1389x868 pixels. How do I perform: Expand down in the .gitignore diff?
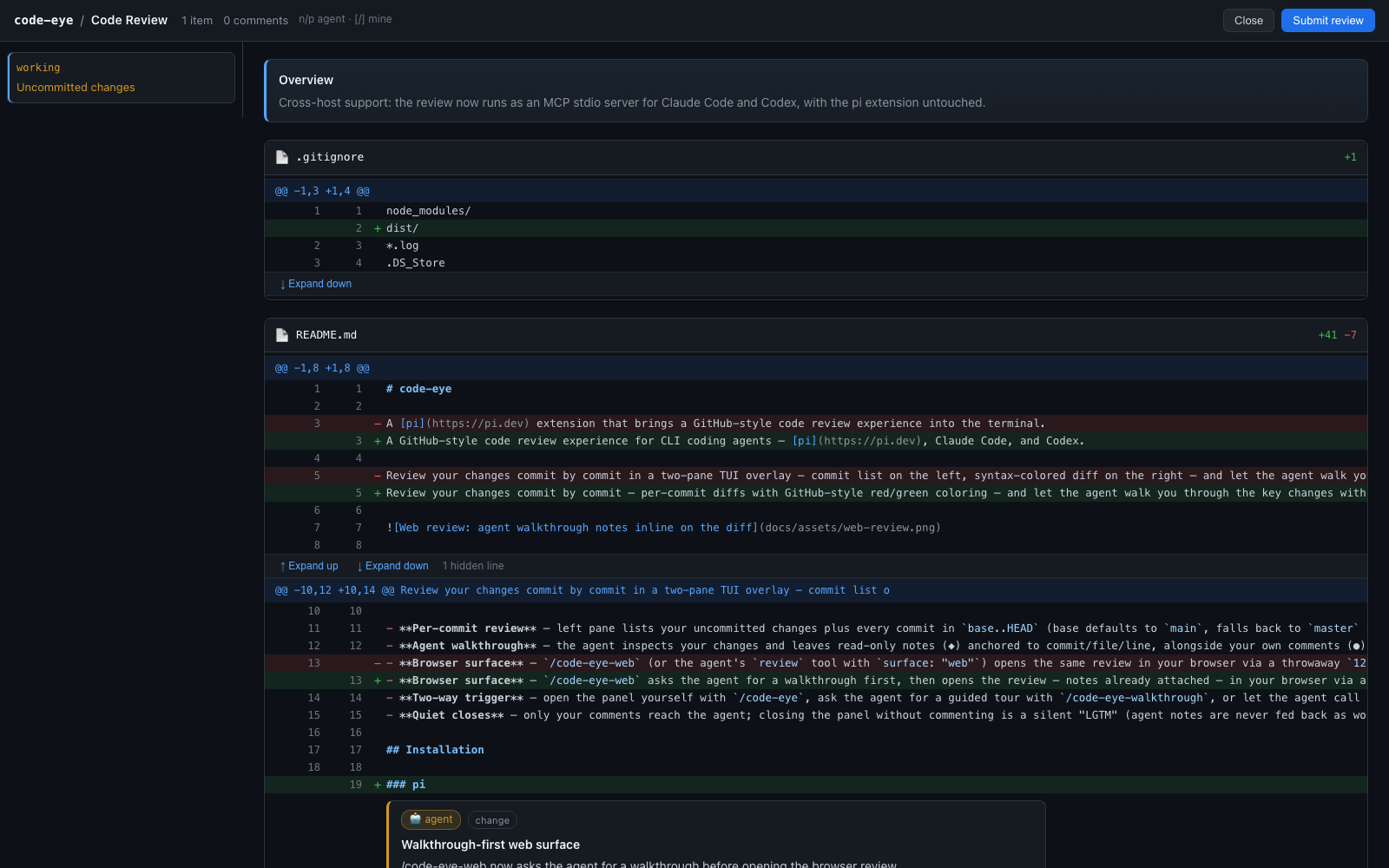[316, 284]
